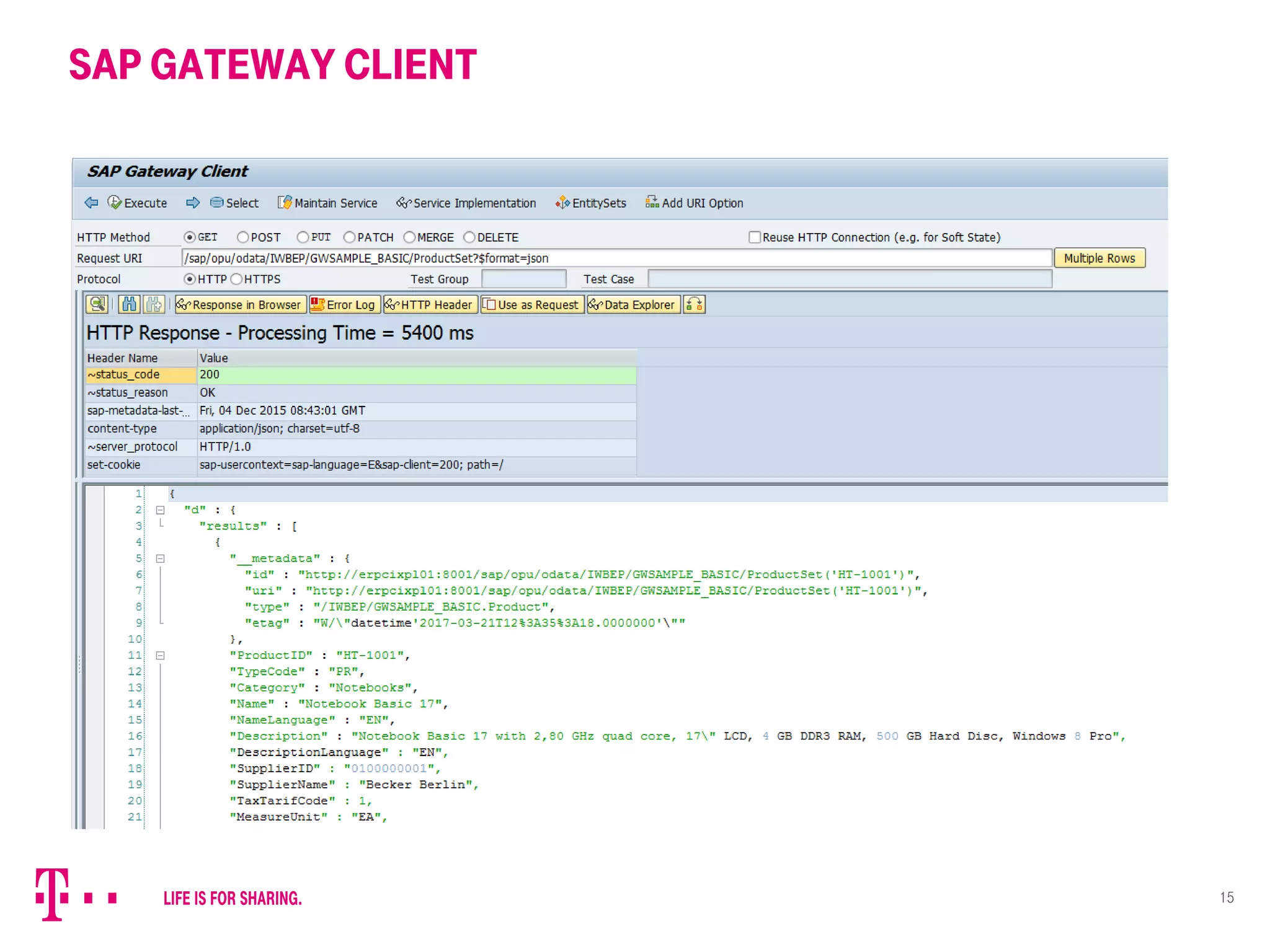Click the "results" line in JSON

[x=248, y=526]
